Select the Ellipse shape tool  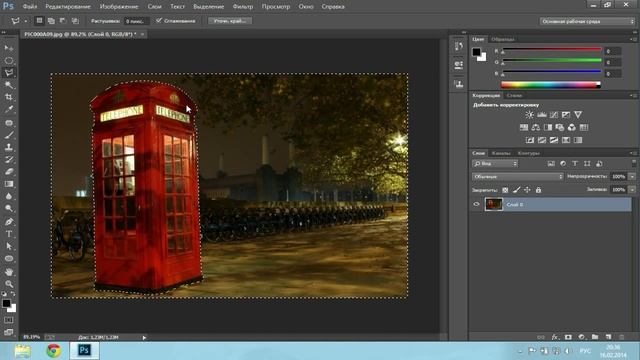coord(9,258)
